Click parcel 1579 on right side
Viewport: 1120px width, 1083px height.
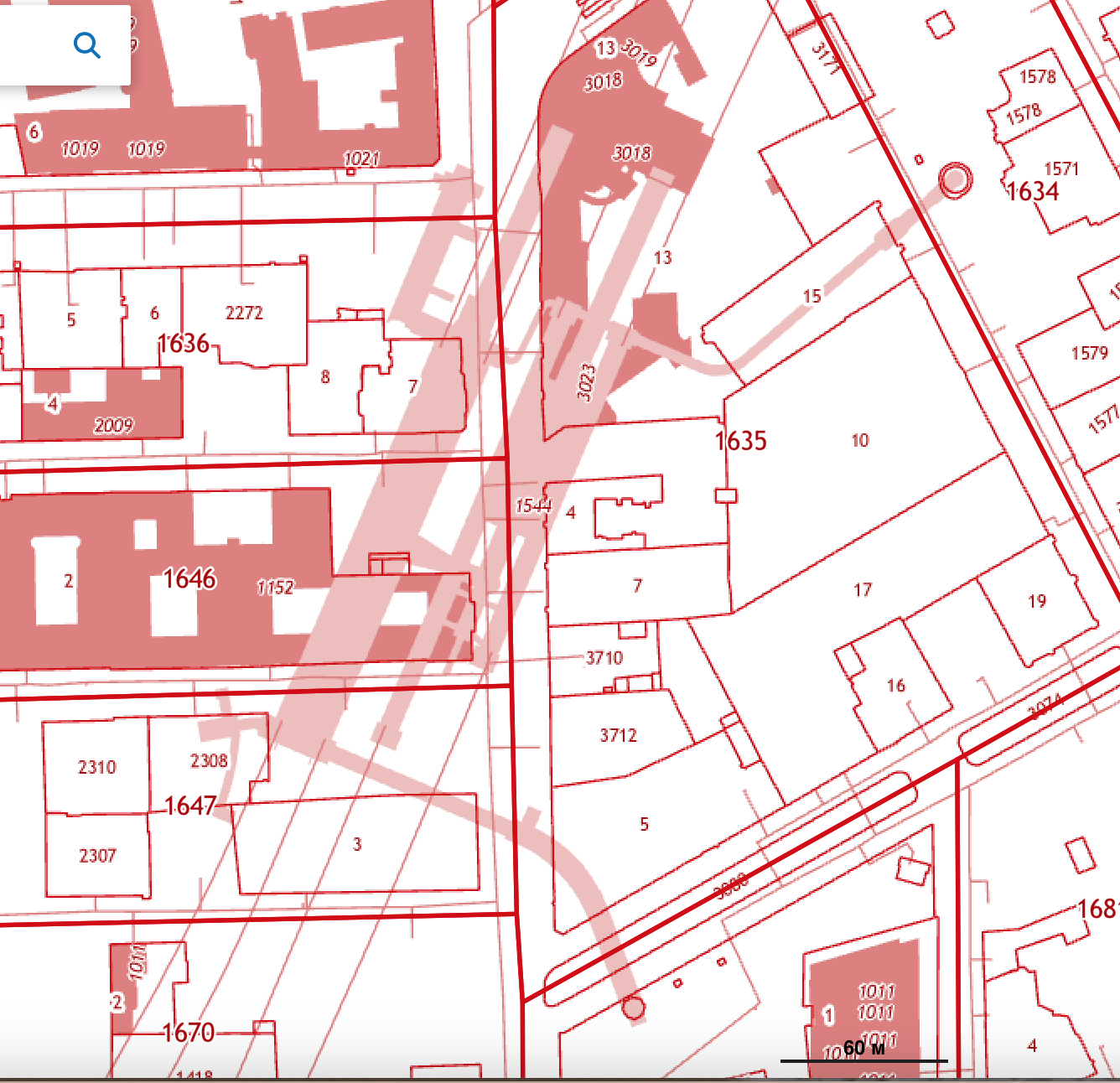click(x=1089, y=353)
